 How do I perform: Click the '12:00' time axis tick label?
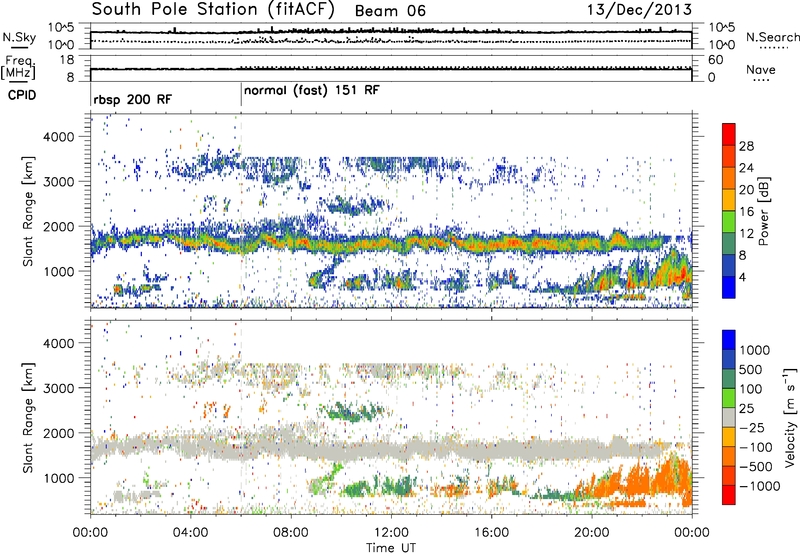(x=391, y=533)
